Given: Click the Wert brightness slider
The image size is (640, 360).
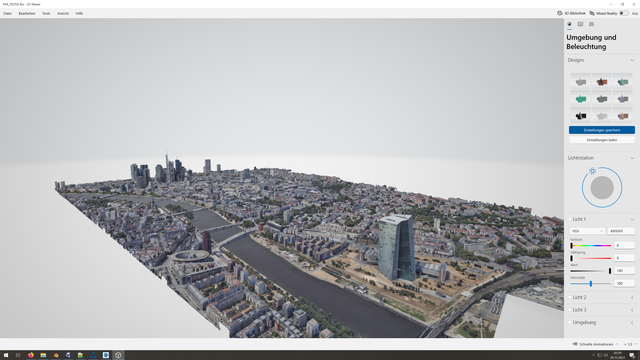Looking at the screenshot, I should [x=591, y=271].
